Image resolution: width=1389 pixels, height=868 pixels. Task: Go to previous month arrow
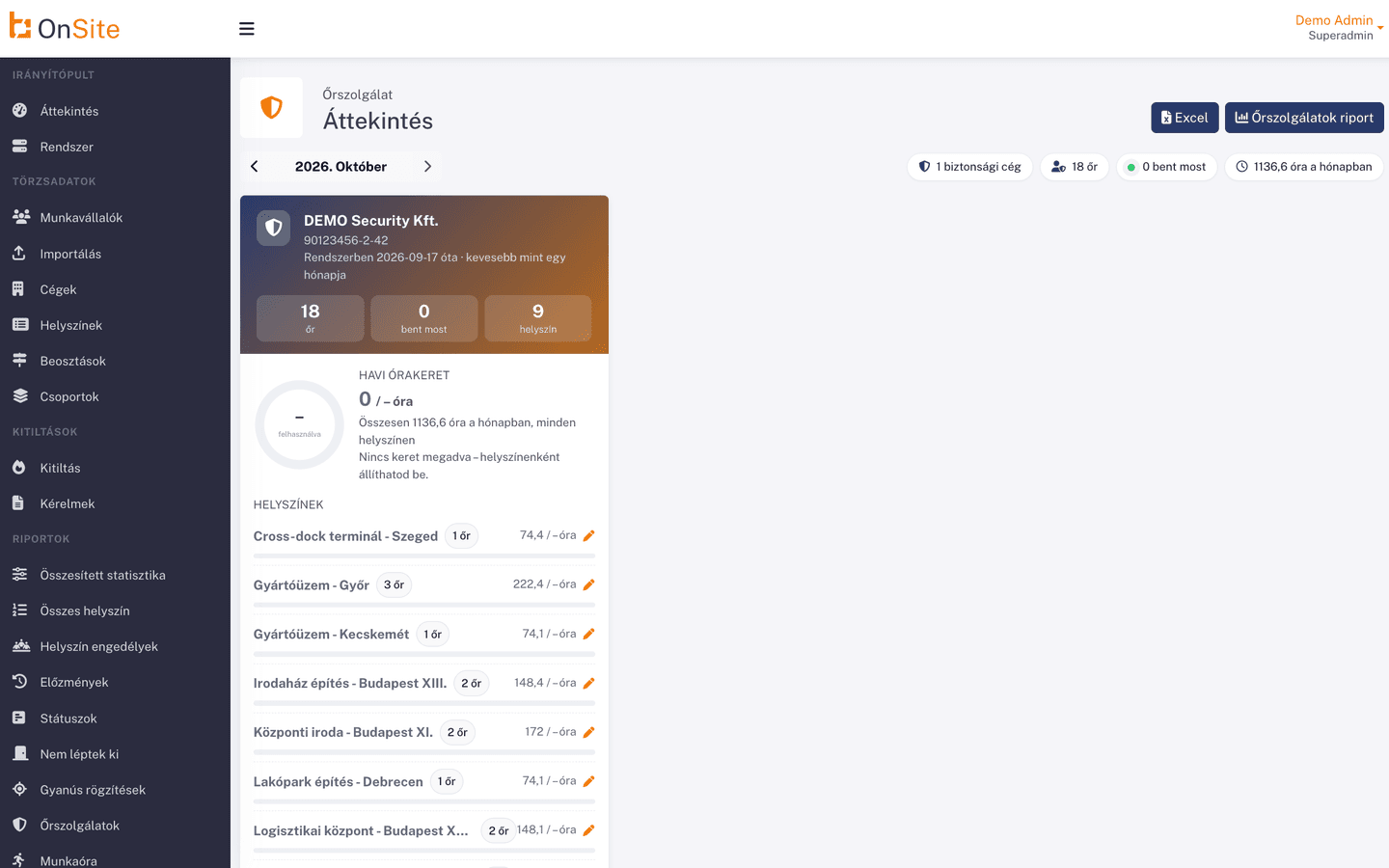[x=255, y=167]
